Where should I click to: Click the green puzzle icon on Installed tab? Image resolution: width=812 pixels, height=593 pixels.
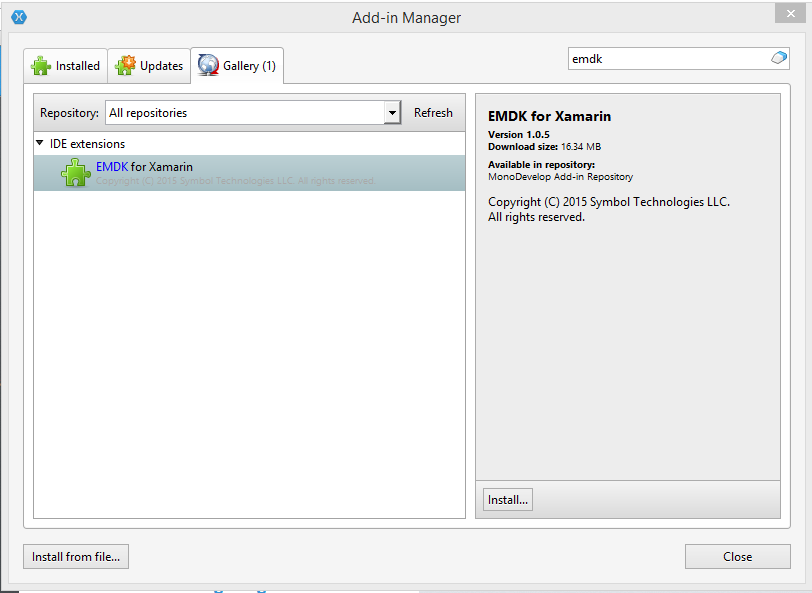(41, 66)
